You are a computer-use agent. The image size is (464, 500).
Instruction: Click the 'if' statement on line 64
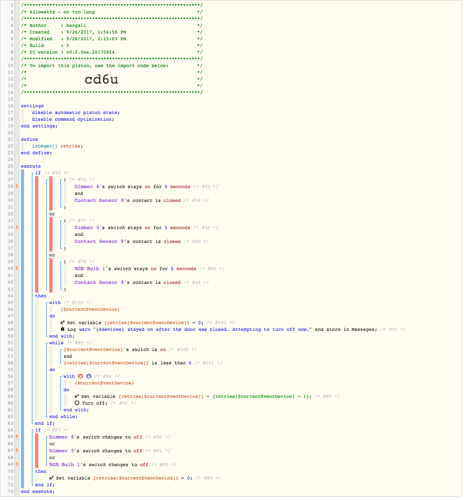coord(38,431)
